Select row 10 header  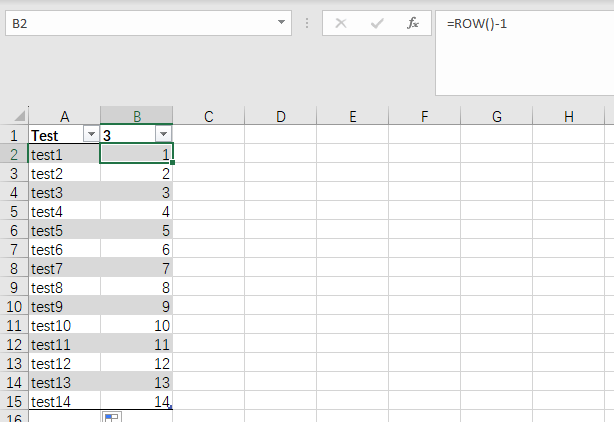(x=14, y=307)
